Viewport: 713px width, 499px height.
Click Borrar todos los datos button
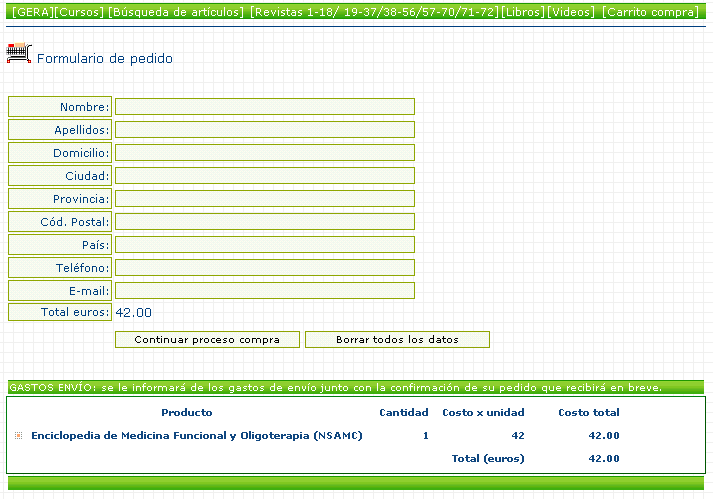coord(397,340)
